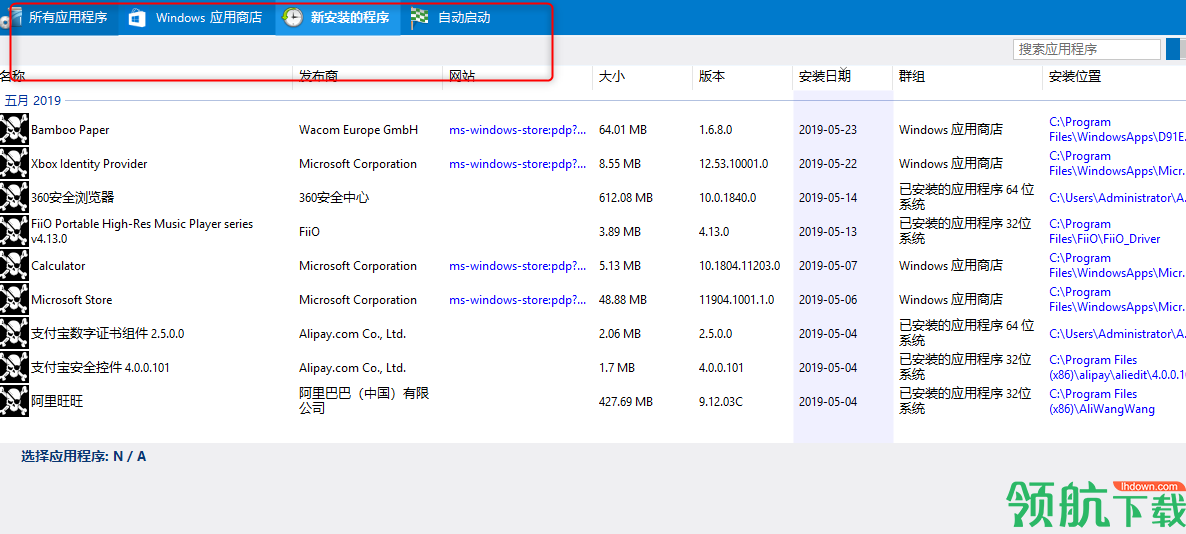Click the 支付宝安全控件 app icon
1186x534 pixels.
(14, 368)
